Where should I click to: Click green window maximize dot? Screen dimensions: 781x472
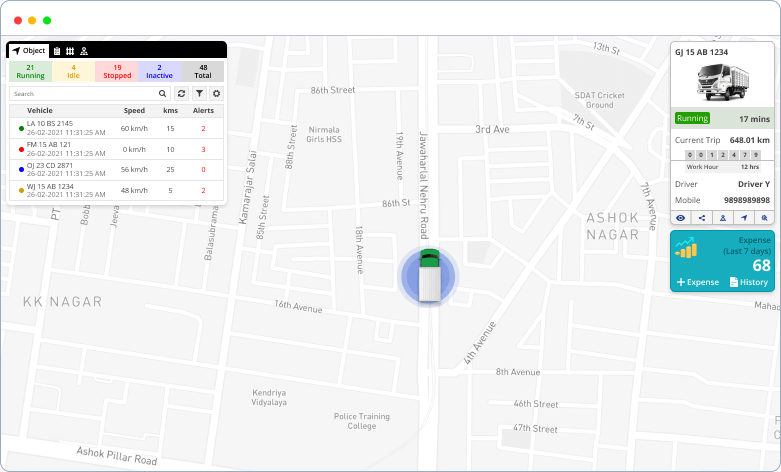(x=47, y=20)
